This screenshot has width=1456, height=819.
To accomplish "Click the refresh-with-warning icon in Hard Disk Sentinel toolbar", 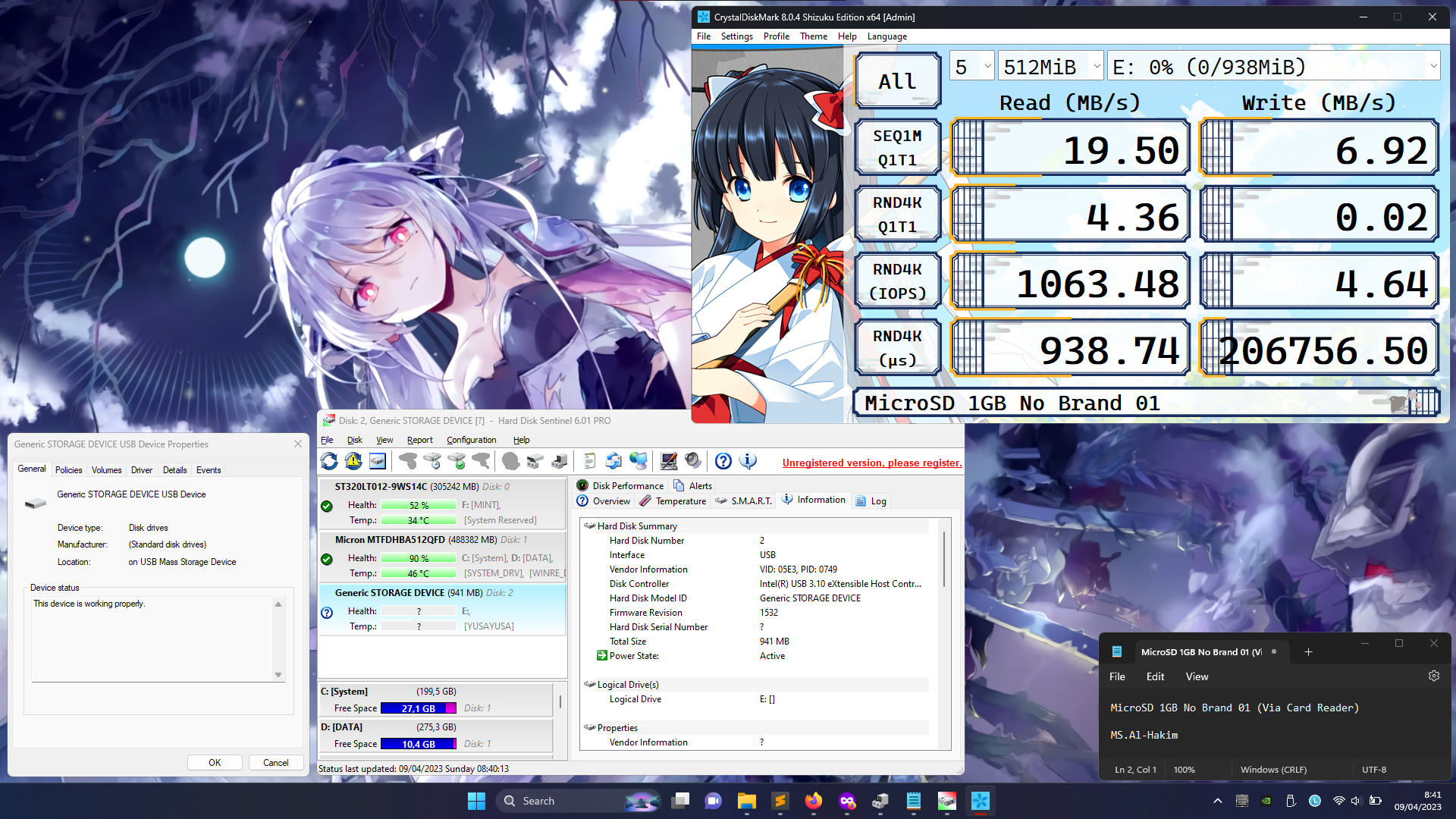I will [353, 461].
